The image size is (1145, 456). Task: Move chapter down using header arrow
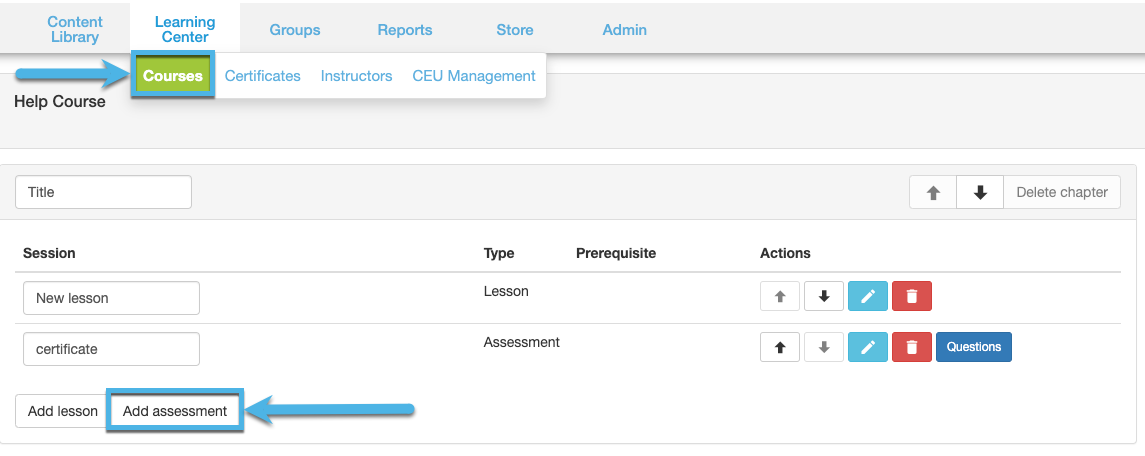point(980,193)
